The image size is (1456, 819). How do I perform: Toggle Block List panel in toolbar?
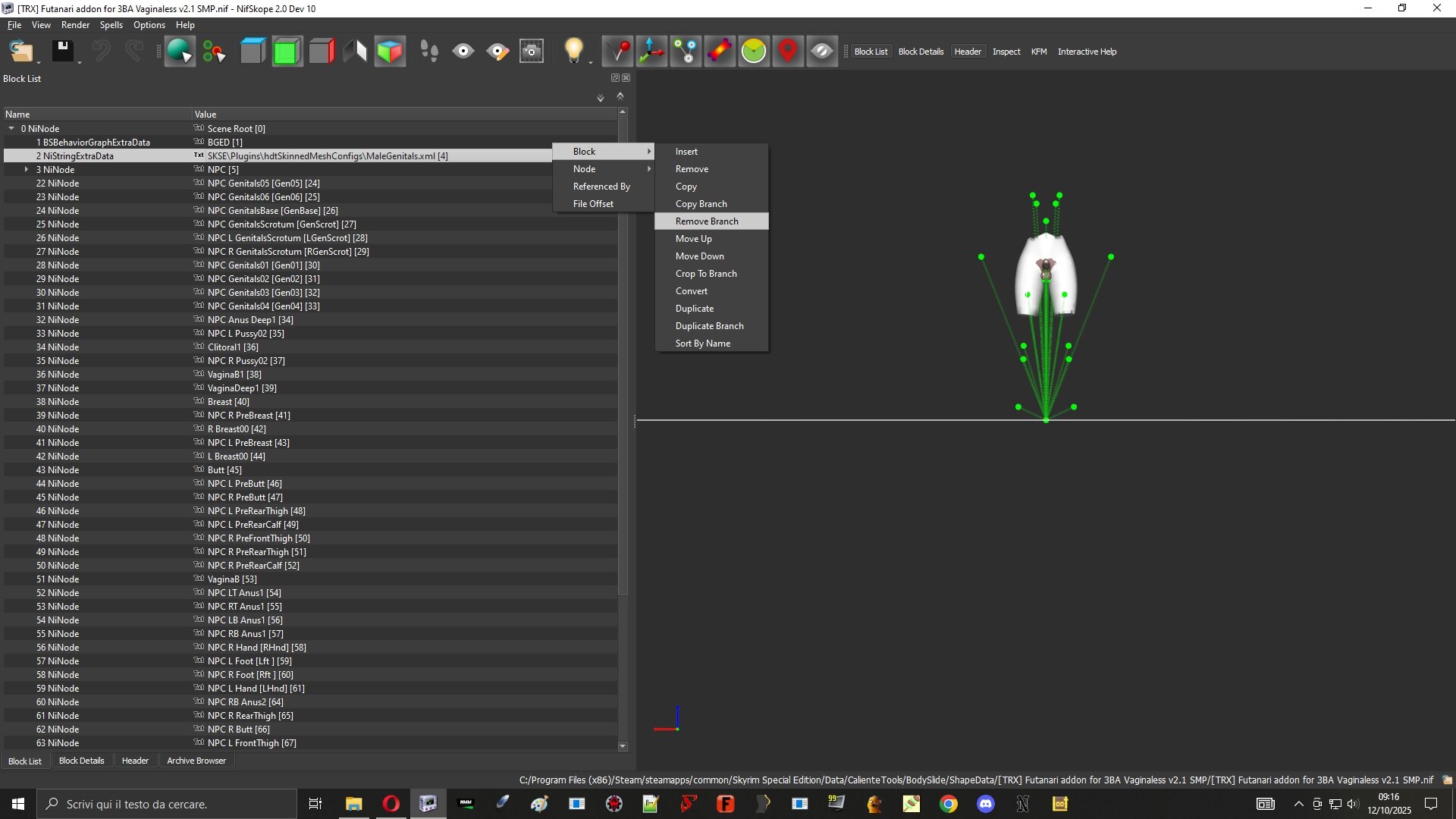point(871,52)
